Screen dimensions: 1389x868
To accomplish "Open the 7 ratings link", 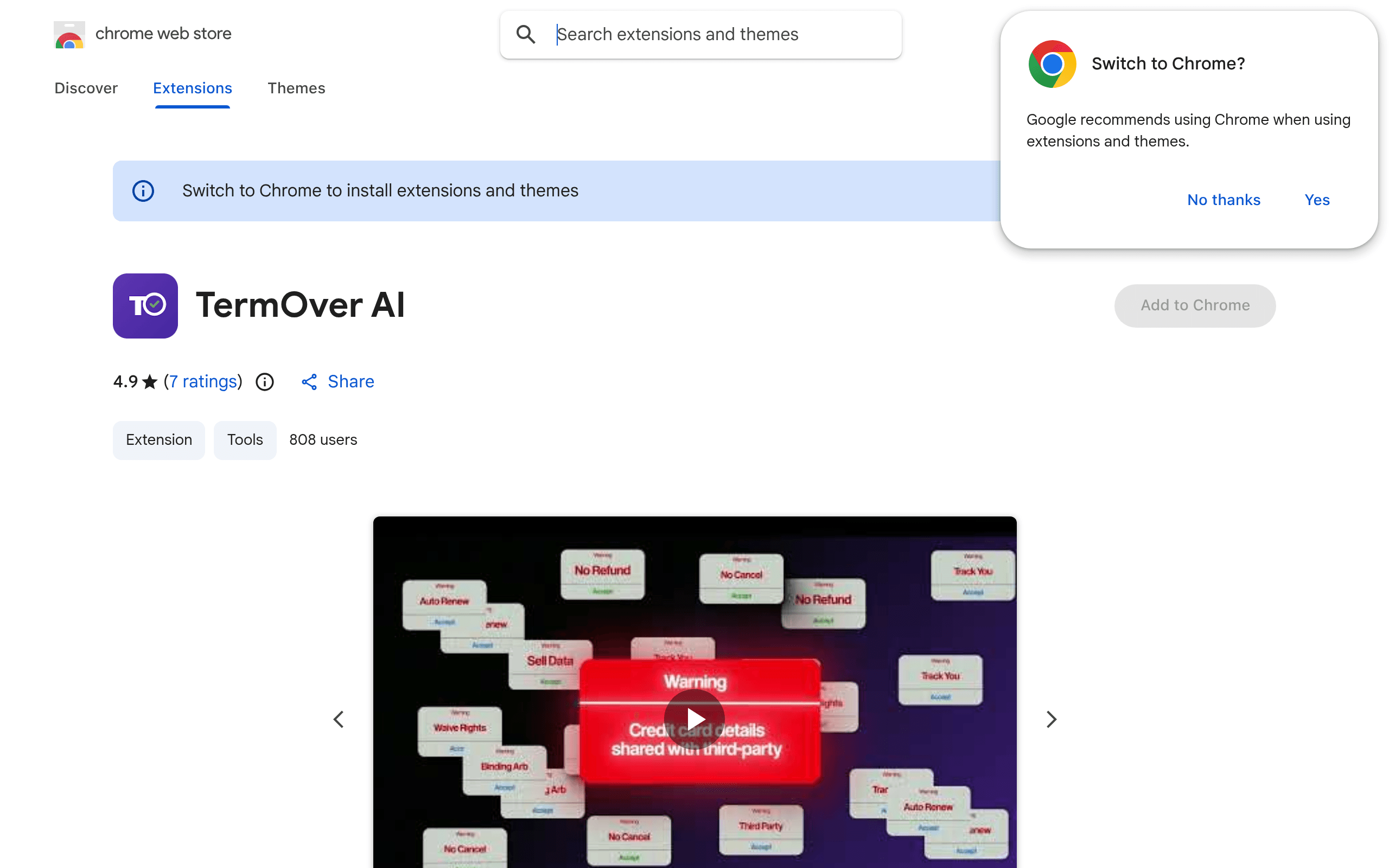I will pos(203,382).
